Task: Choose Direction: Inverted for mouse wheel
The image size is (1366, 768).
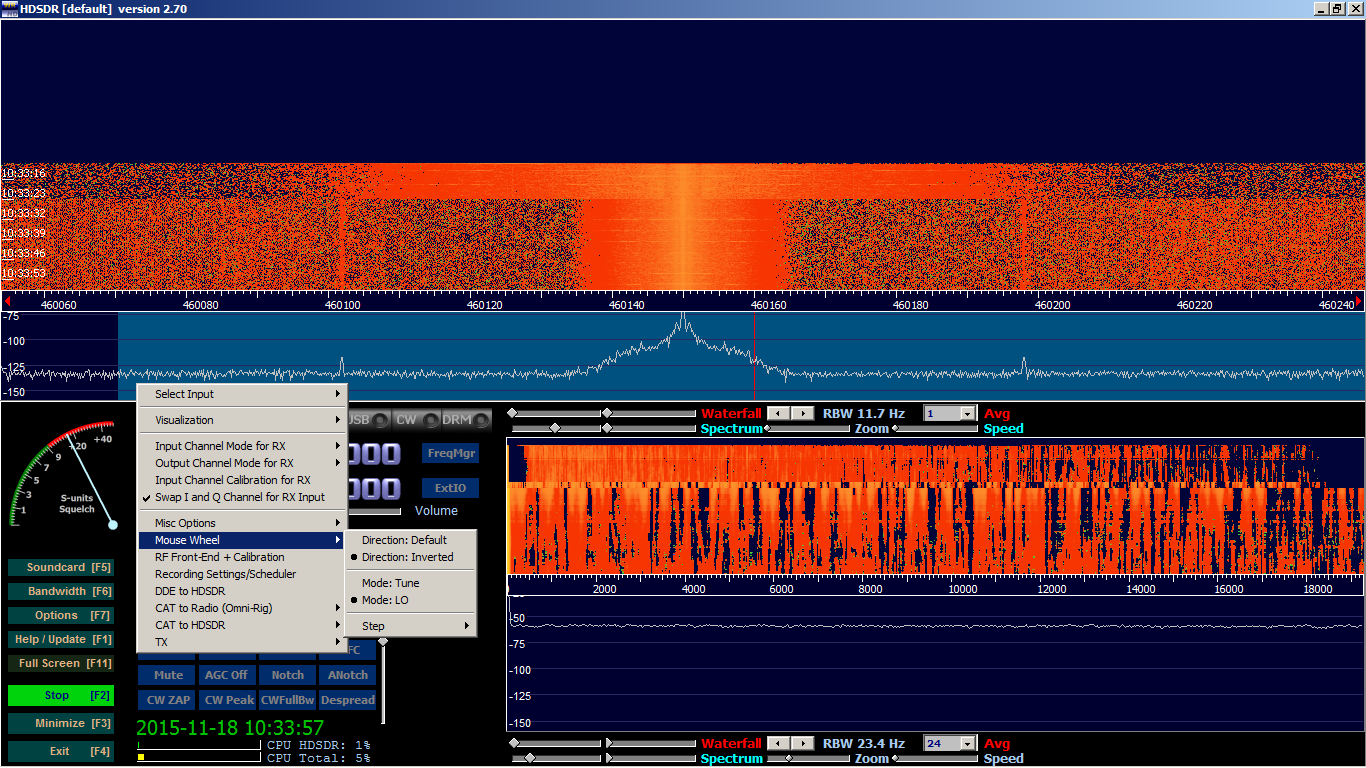Action: [411, 557]
